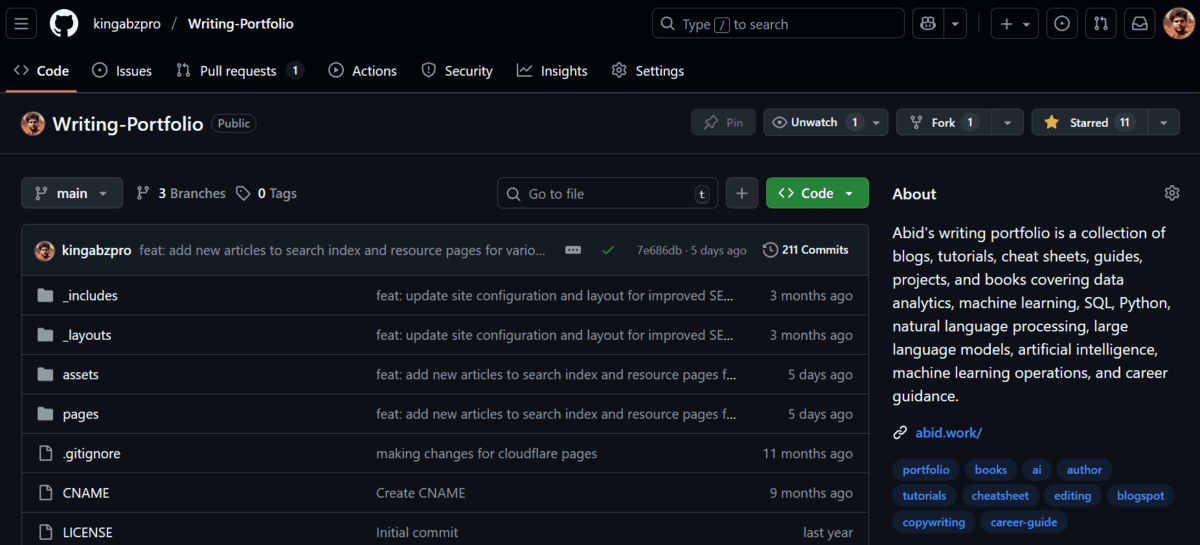The width and height of the screenshot is (1200, 545).
Task: Open Writing-Portfolio breadcrumb link
Action: [x=241, y=24]
